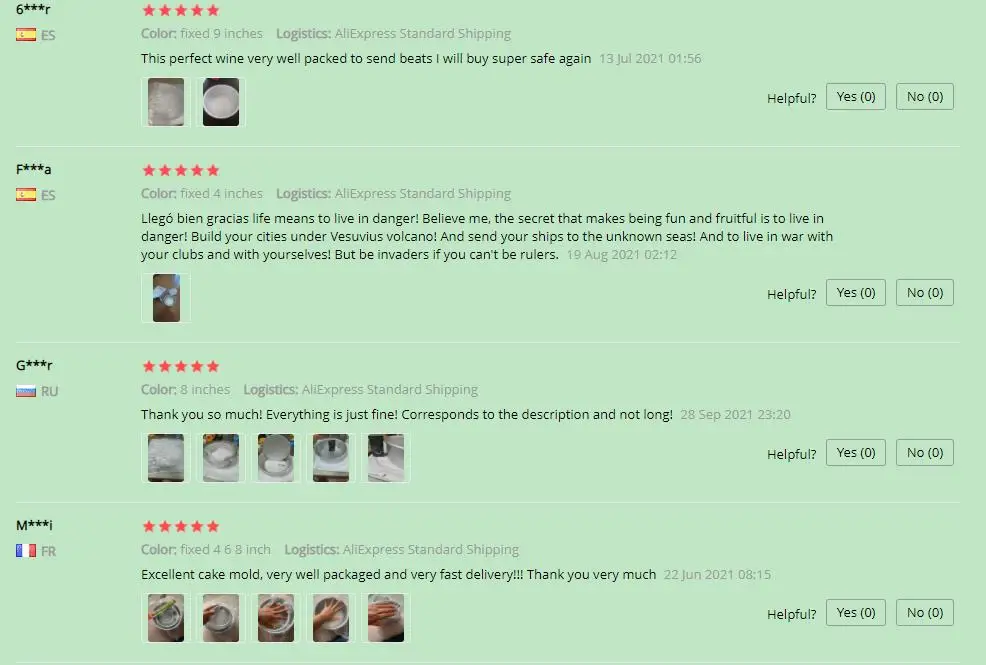Screen dimensions: 986x665
Task: Vote No on G***r's review
Action: click(924, 453)
